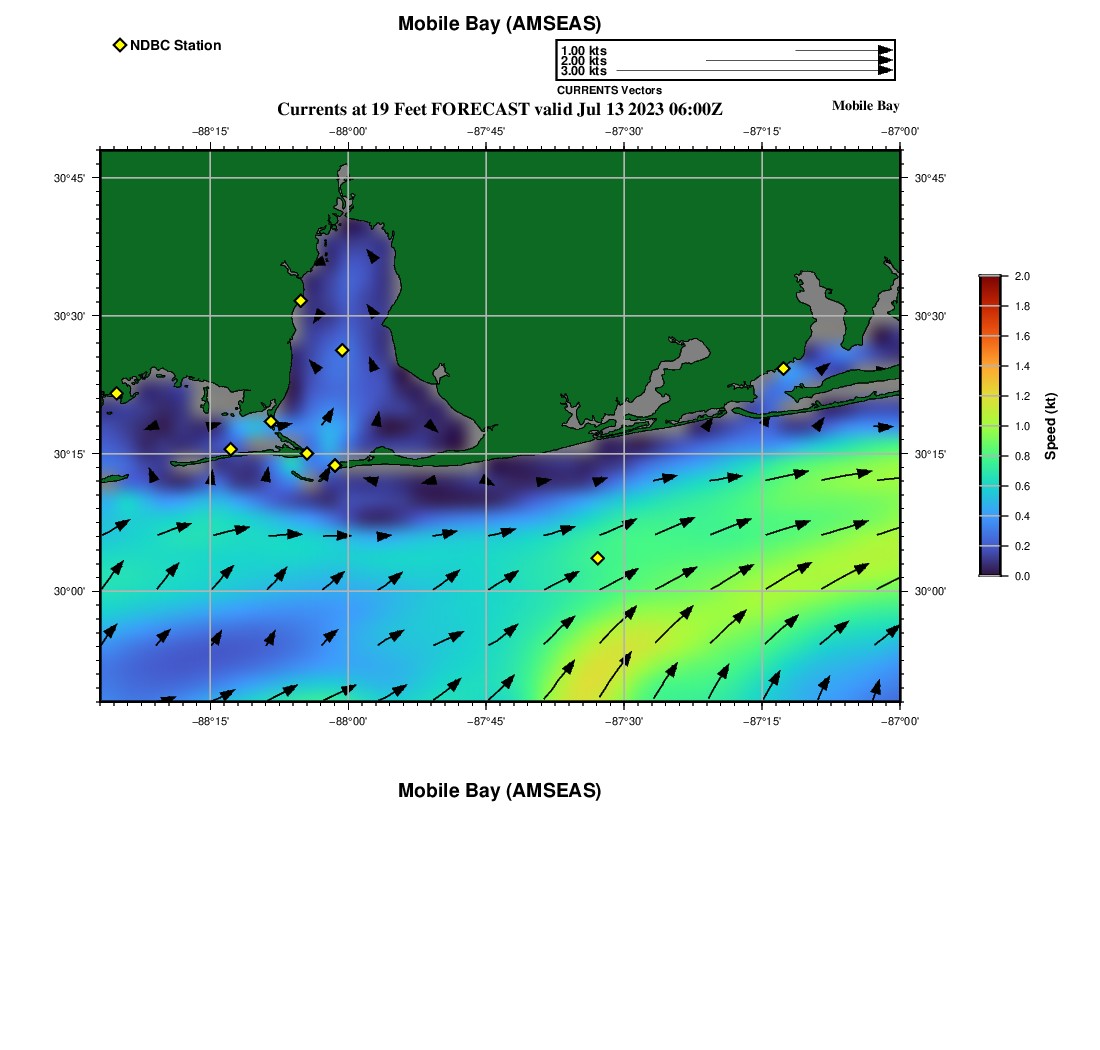Click the station diamond just east of -88°15' line

(231, 449)
